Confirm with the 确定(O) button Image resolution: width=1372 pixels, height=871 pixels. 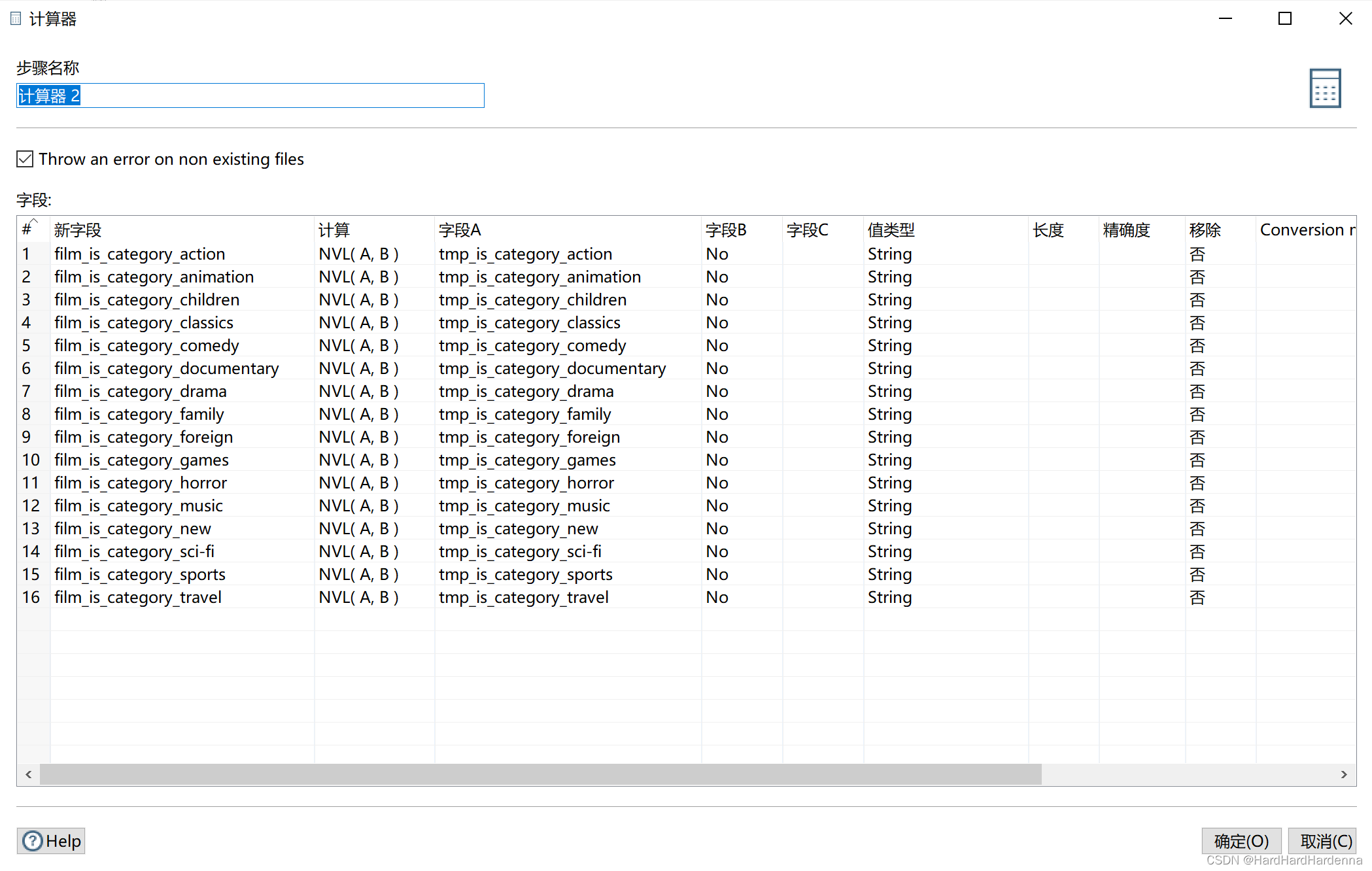[1241, 841]
